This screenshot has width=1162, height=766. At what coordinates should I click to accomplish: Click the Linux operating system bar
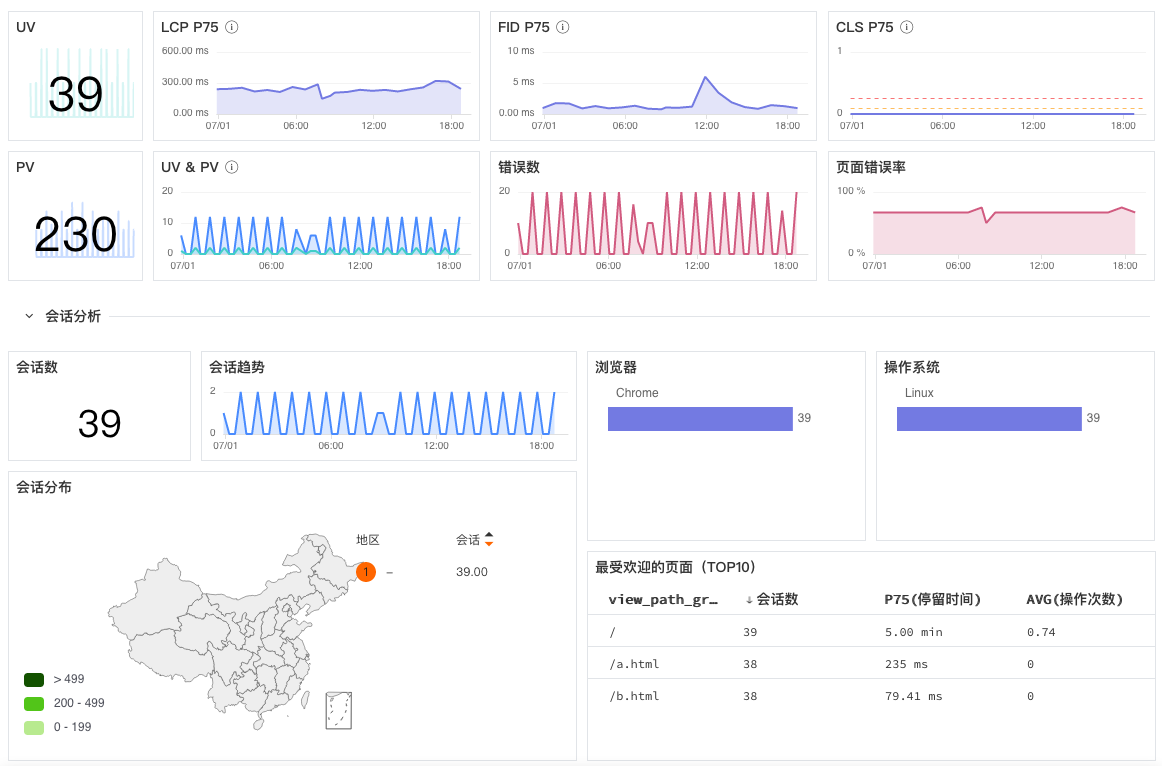pyautogui.click(x=989, y=419)
